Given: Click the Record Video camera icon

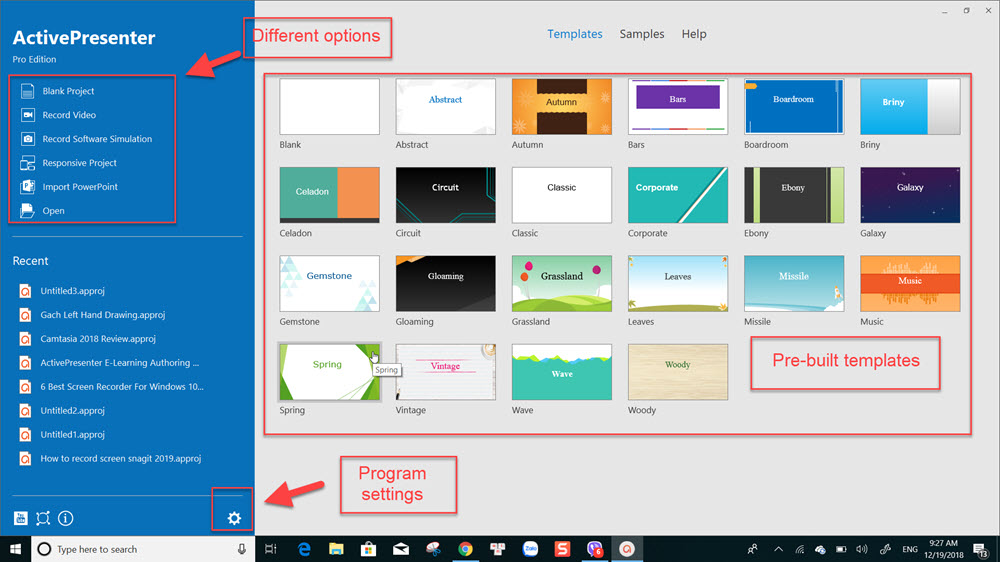Looking at the screenshot, I should coord(27,115).
